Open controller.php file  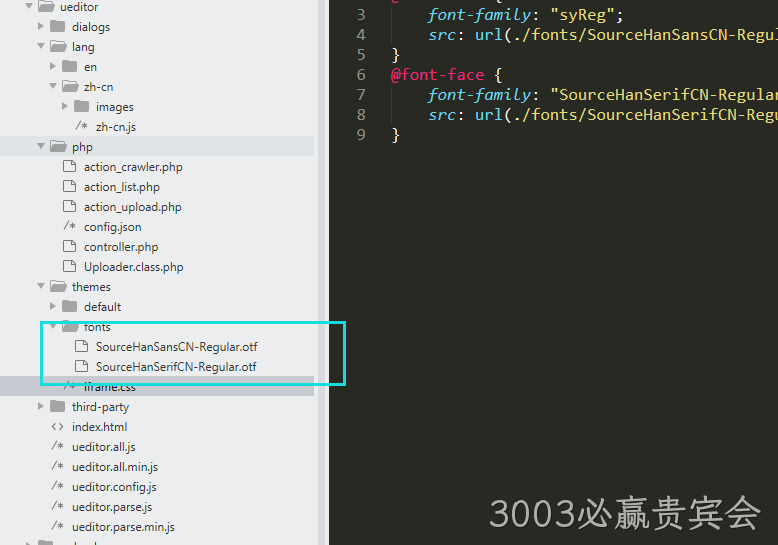121,247
